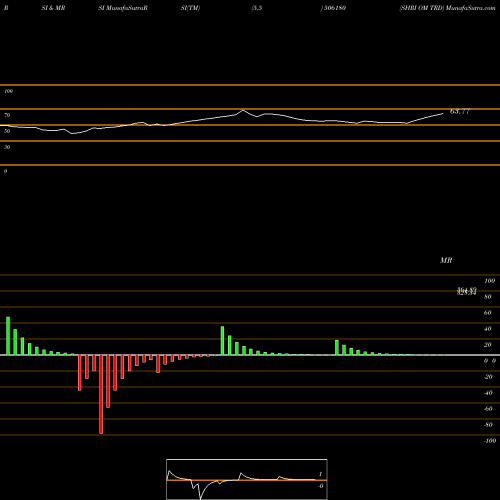The width and height of the screenshot is (500, 500).
Task: Click the 'SI MunafaSutraR' header text
Action: pyautogui.click(x=123, y=8)
